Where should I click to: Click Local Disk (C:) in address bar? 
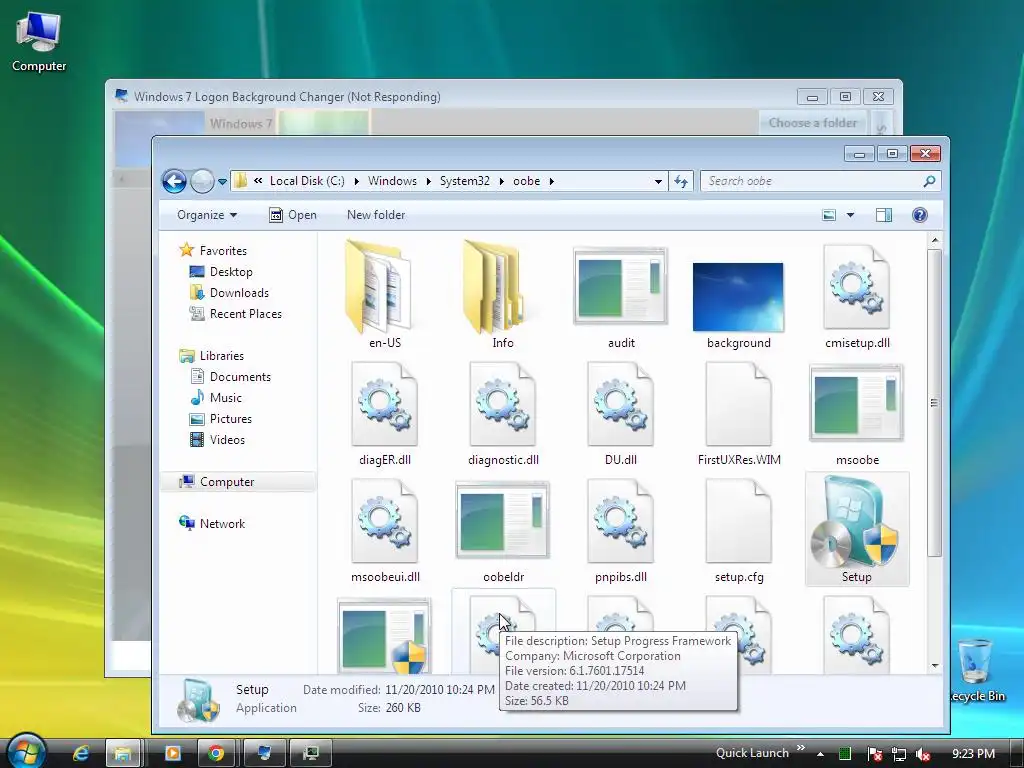(307, 181)
